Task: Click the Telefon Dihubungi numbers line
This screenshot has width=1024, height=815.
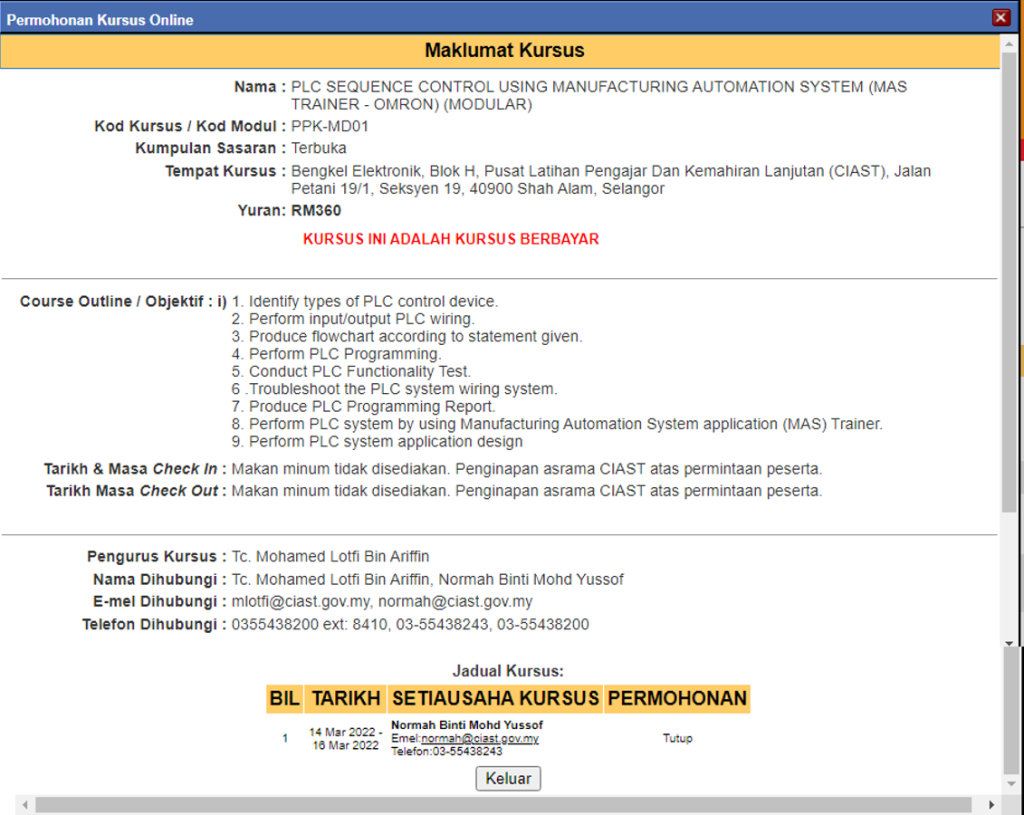Action: tap(410, 624)
